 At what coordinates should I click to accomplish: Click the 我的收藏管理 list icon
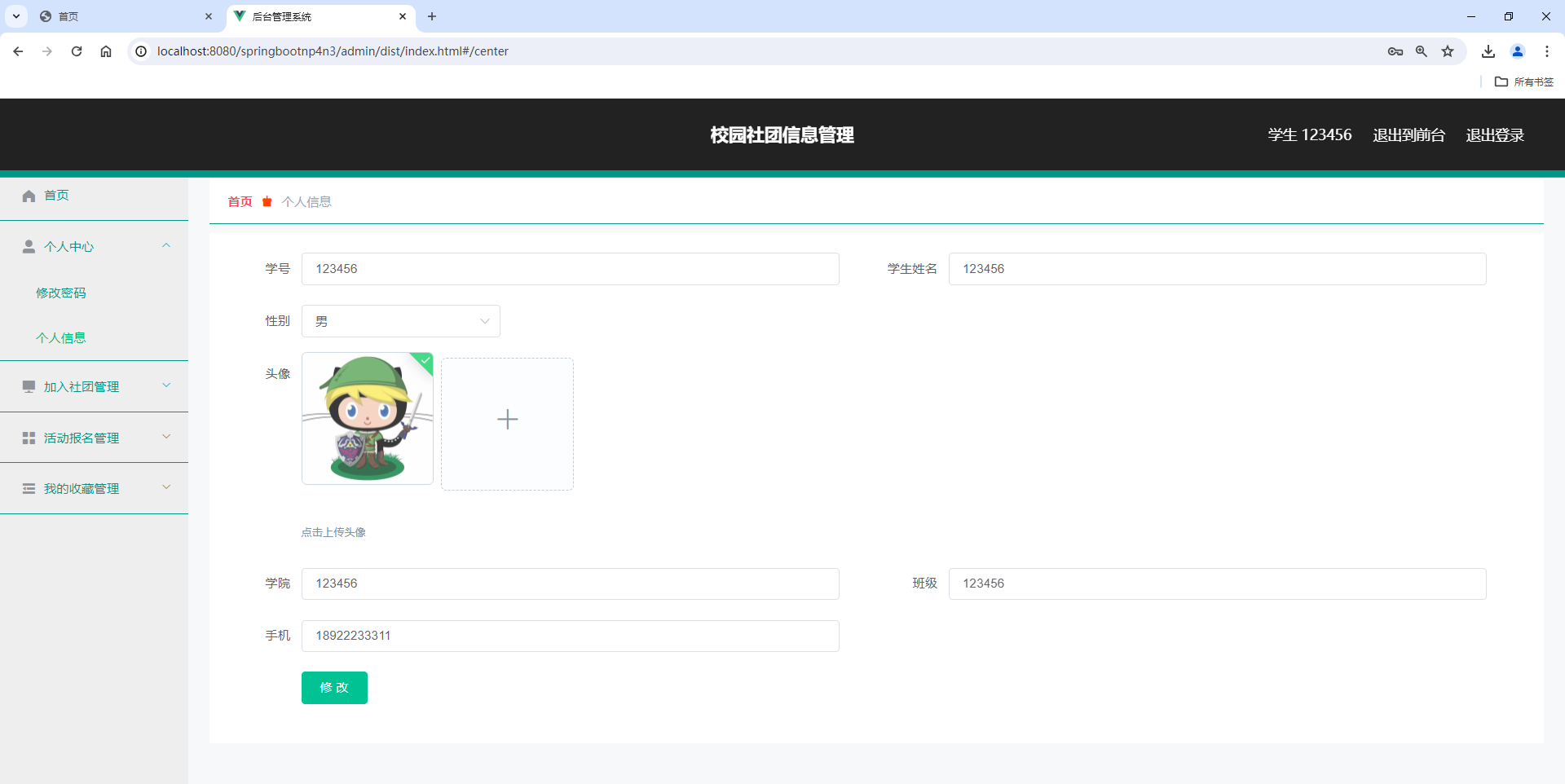coord(29,488)
